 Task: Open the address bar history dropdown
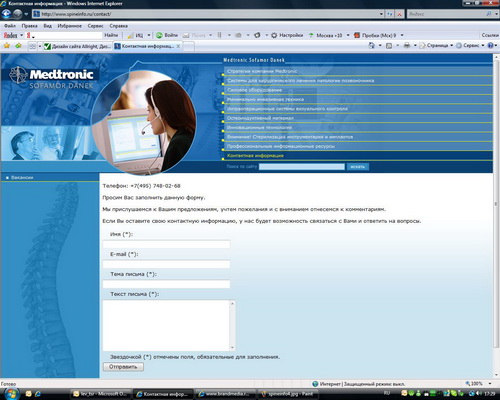(381, 14)
